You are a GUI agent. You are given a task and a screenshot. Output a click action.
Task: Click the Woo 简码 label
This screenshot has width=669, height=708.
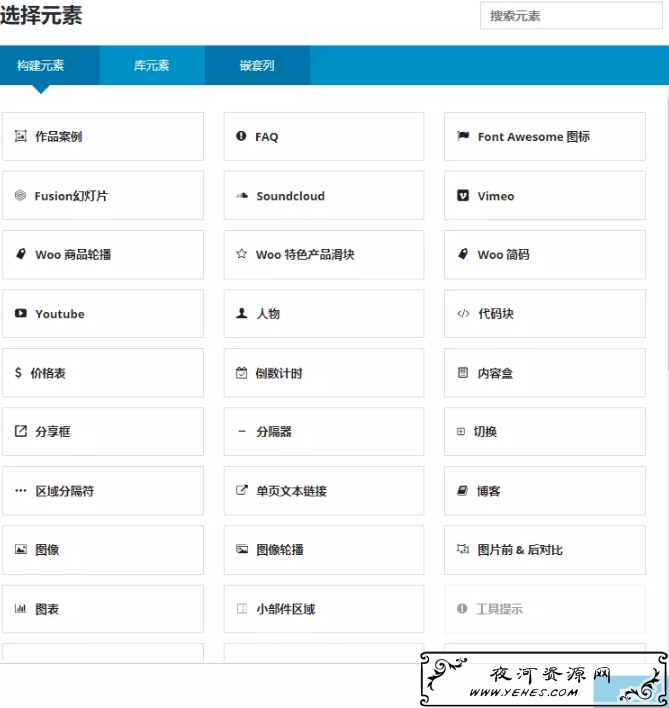coord(503,255)
